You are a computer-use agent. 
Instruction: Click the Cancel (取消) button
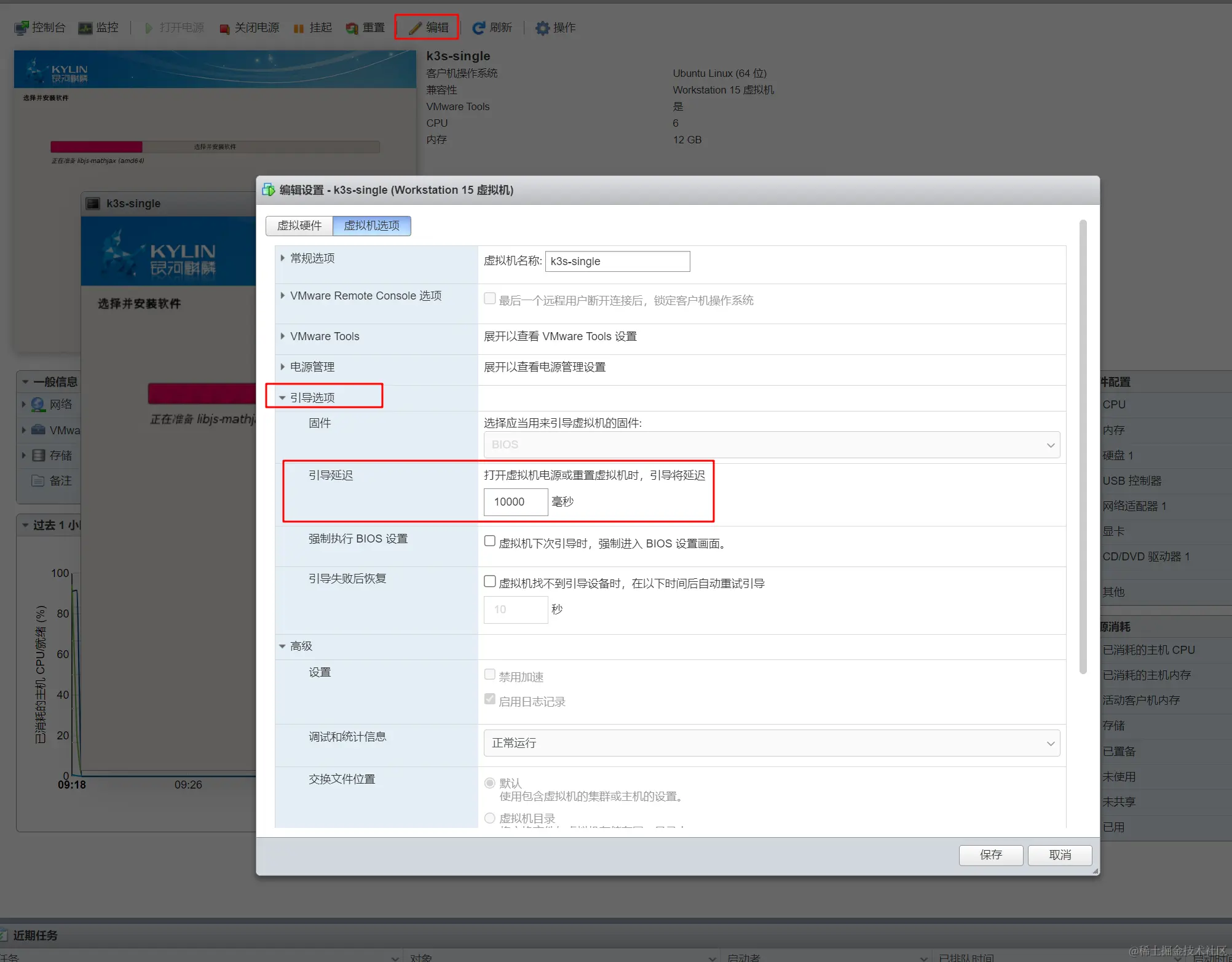point(1059,855)
